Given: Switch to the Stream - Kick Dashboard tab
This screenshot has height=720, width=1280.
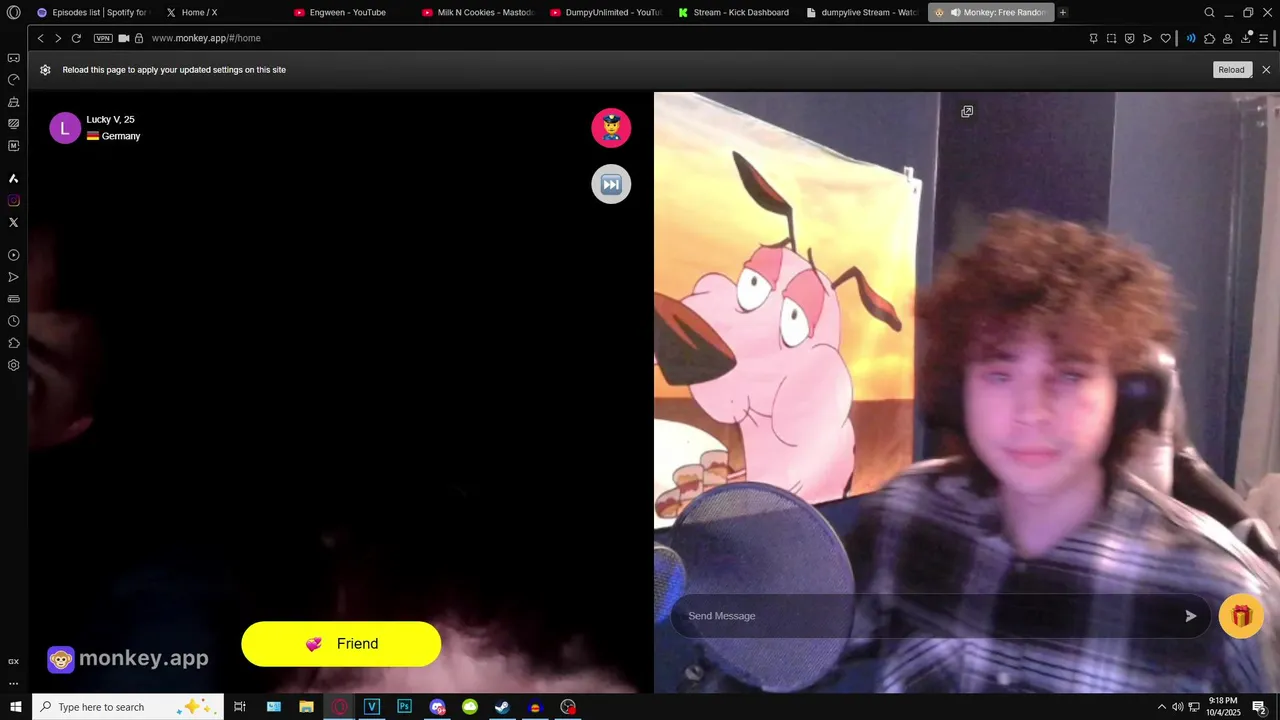Looking at the screenshot, I should pos(734,12).
